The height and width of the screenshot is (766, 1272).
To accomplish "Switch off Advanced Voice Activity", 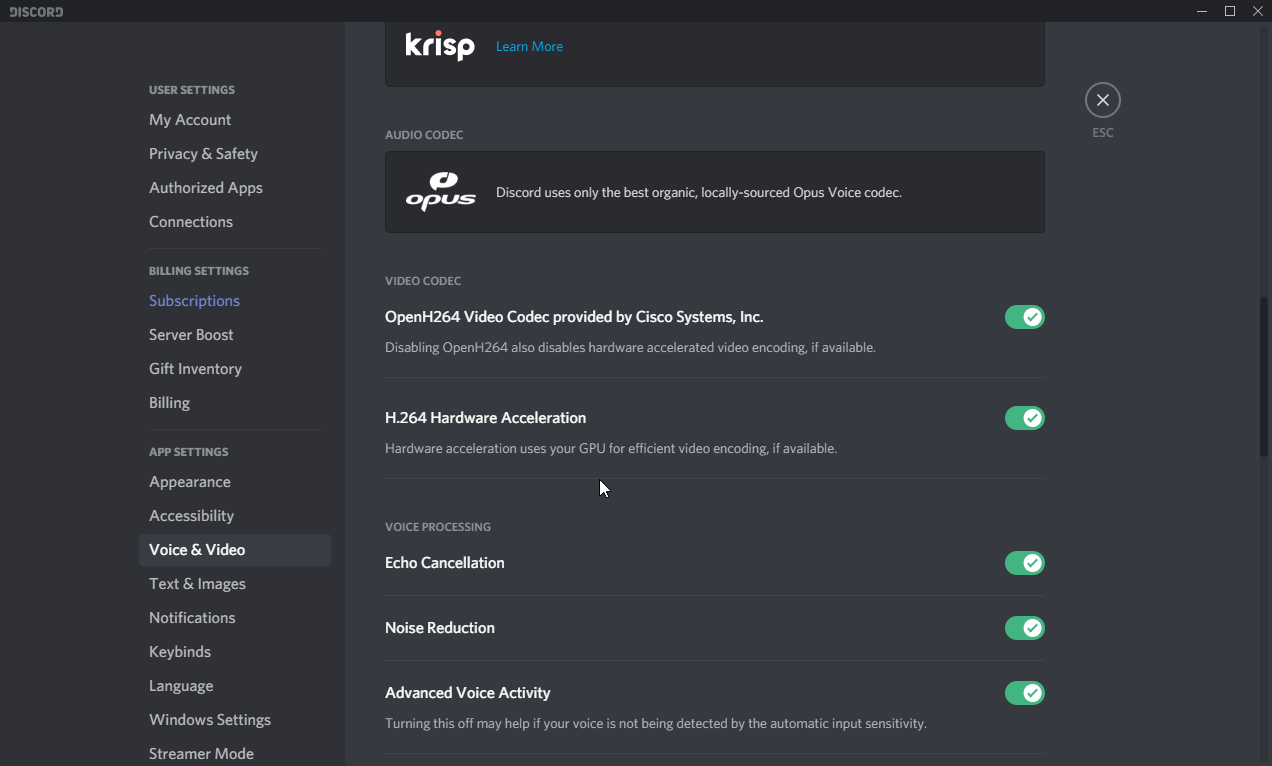I will point(1024,693).
